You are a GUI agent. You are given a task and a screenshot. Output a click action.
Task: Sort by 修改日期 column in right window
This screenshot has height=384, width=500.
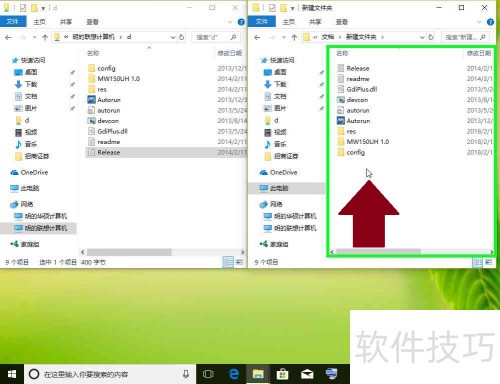479,53
